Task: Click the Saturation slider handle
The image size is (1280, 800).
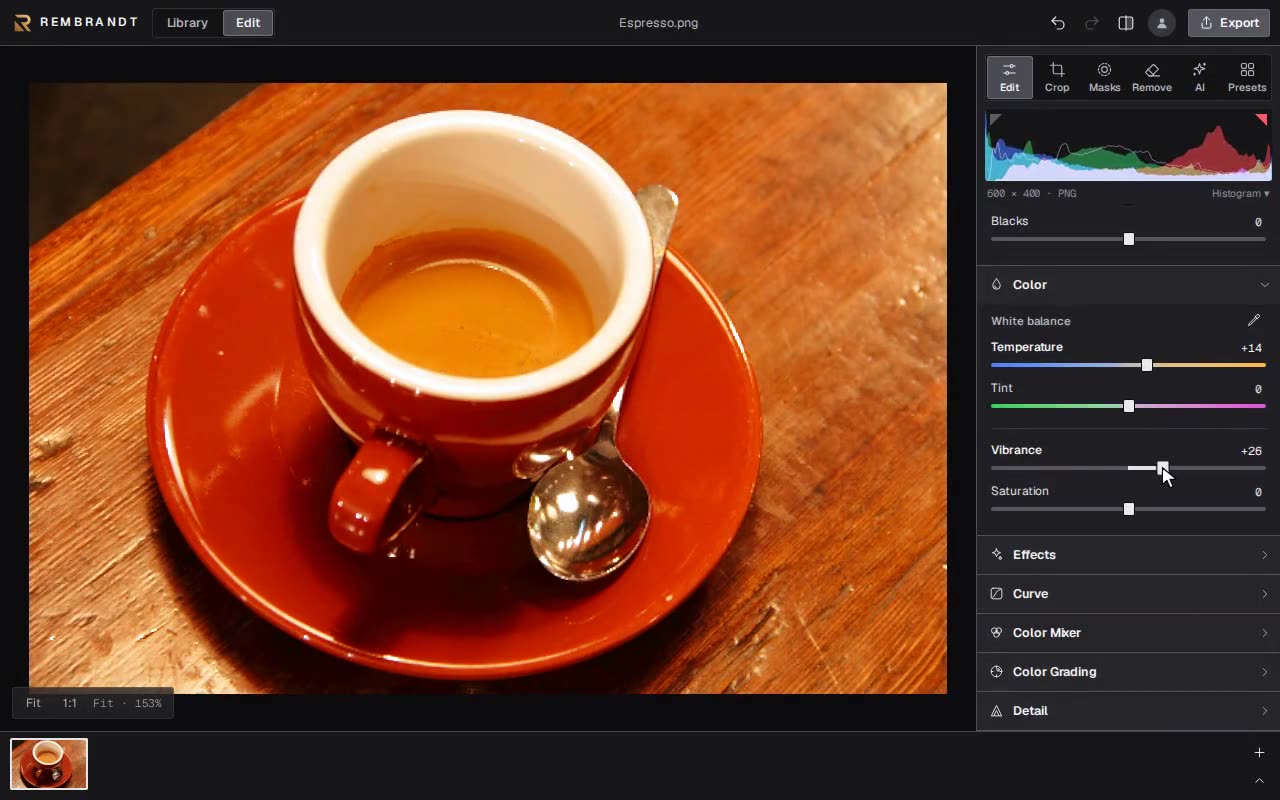Action: 1129,509
